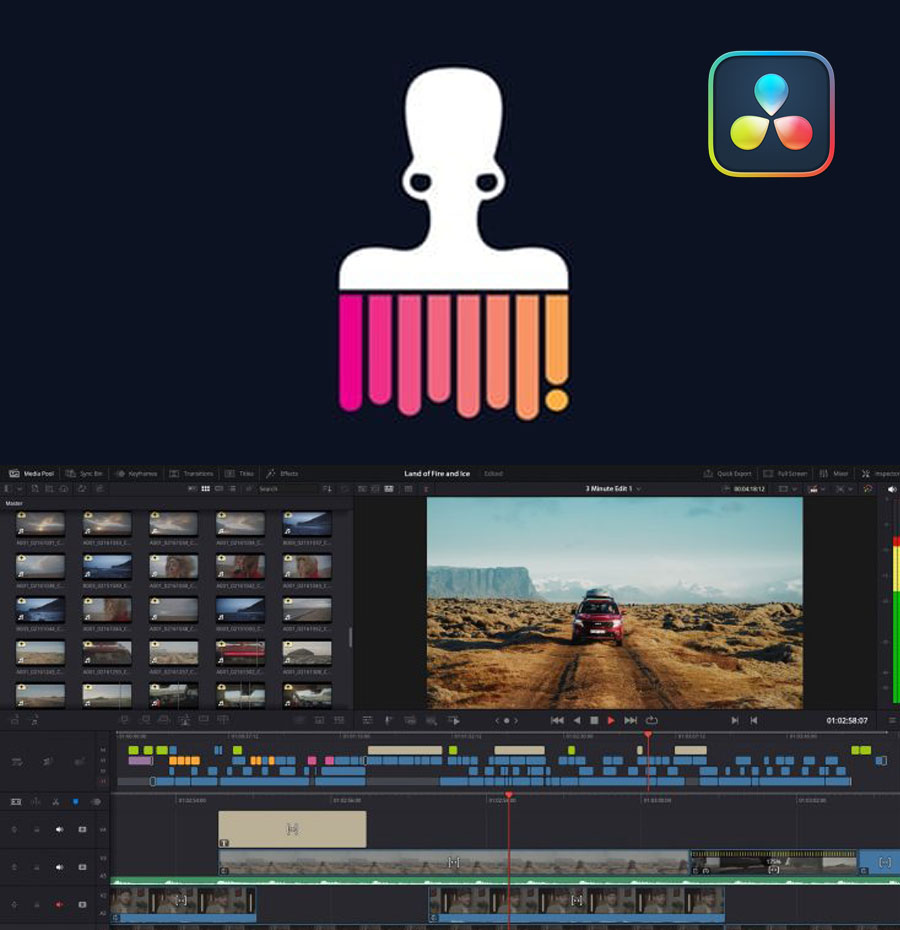Switch to the Sync Bin panel
The width and height of the screenshot is (900, 930).
[85, 473]
